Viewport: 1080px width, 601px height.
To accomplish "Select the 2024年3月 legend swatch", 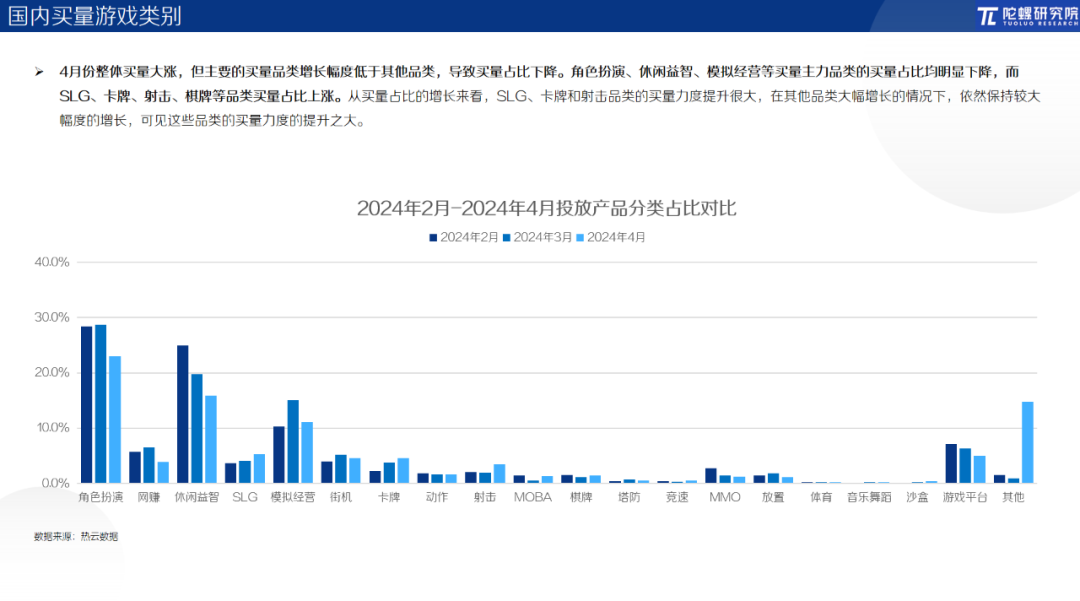I will coord(506,238).
